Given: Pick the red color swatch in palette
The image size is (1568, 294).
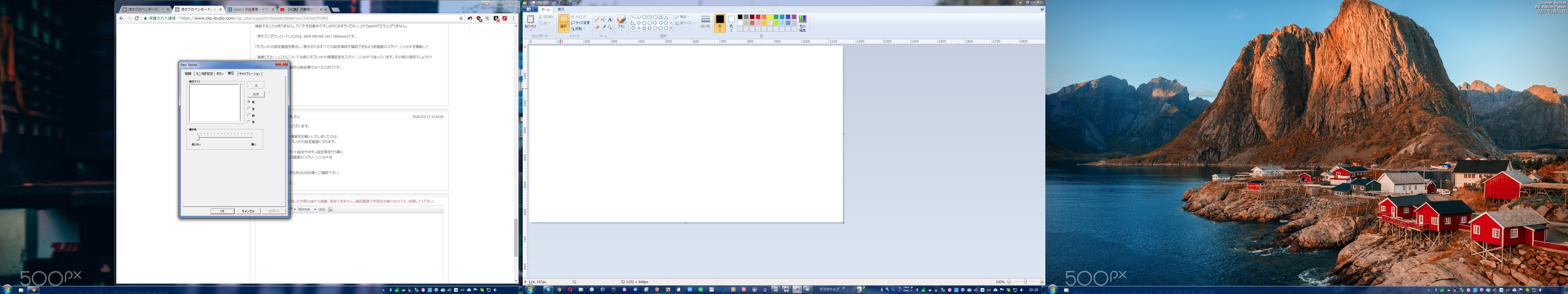Looking at the screenshot, I should tap(758, 17).
